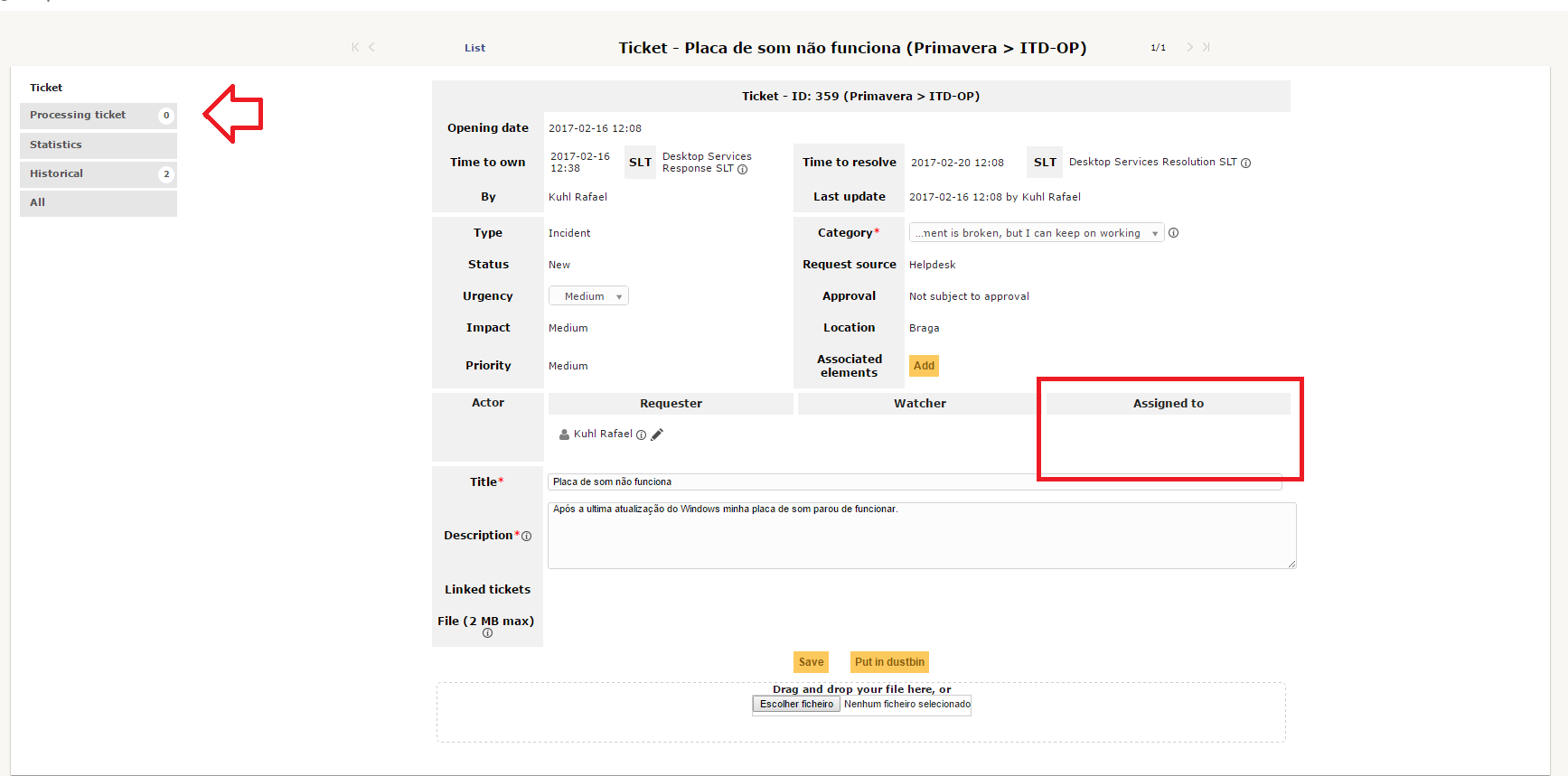Show info for Desktop Services Resolution SLT
Screen dimensions: 1568x776
pyautogui.click(x=1245, y=163)
